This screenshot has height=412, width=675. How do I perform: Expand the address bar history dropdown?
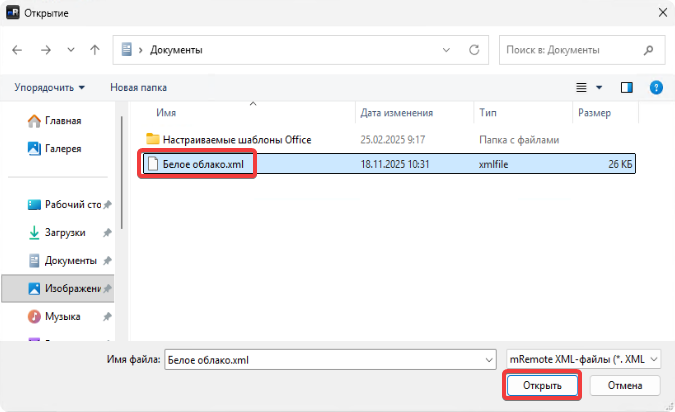(x=447, y=49)
